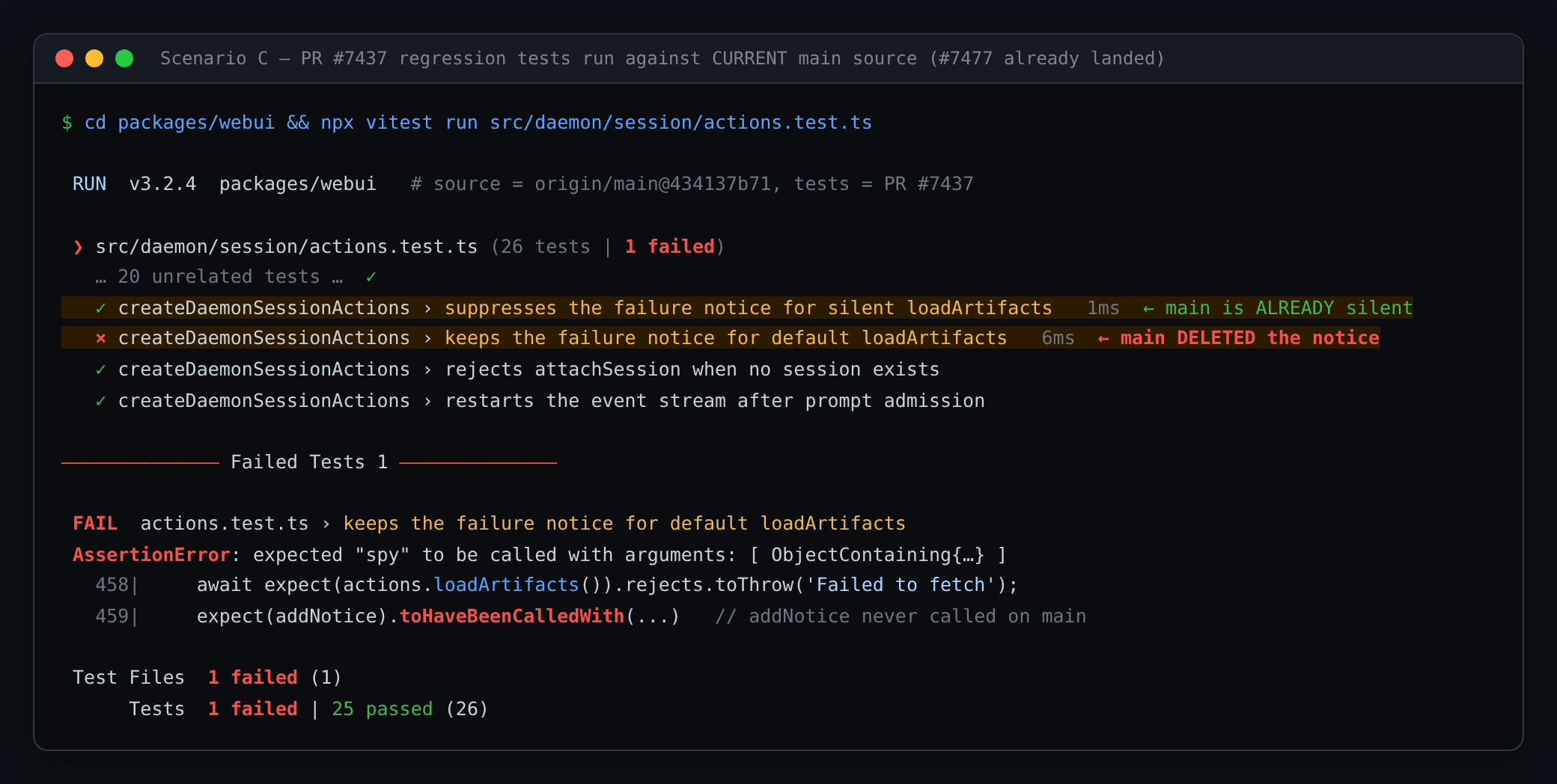Screen dimensions: 1557x784
Task: Click 'keeps the failure notice for default loadArtifacts' in FAIL line
Action: [624, 524]
